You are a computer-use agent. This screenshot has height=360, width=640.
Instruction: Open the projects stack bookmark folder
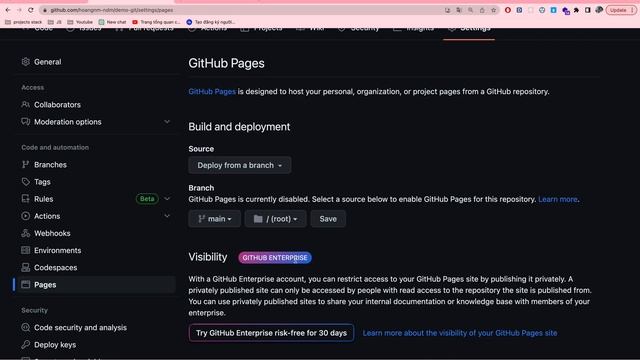23,22
